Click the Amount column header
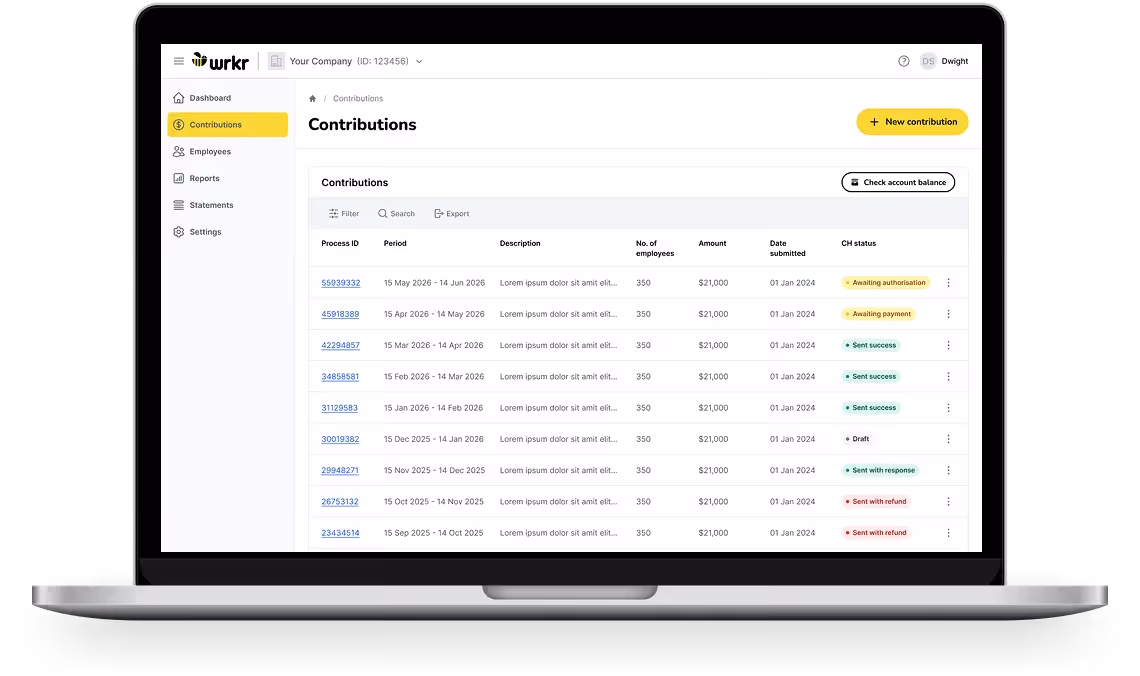 [x=712, y=244]
